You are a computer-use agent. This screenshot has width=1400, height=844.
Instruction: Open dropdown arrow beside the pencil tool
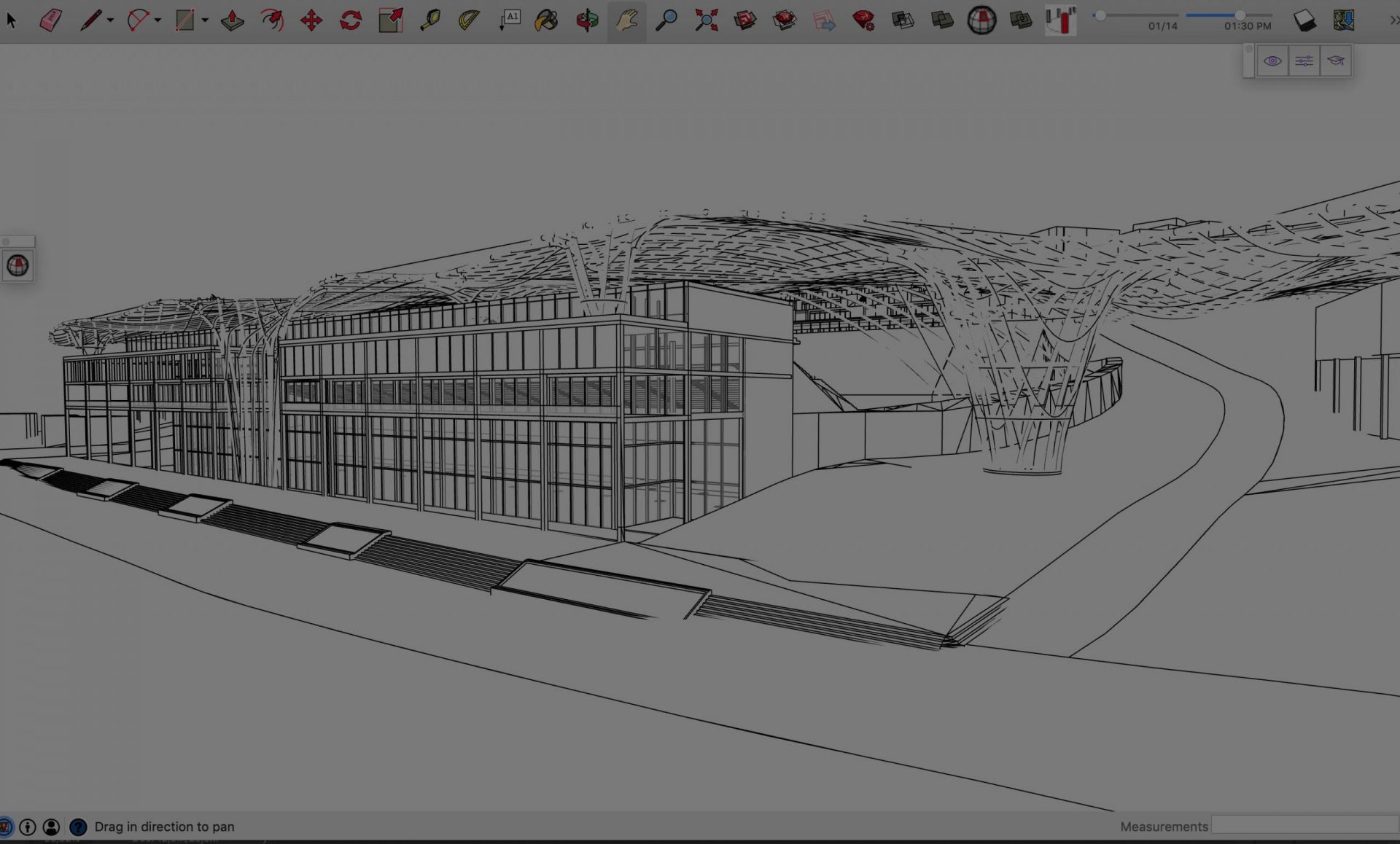110,20
